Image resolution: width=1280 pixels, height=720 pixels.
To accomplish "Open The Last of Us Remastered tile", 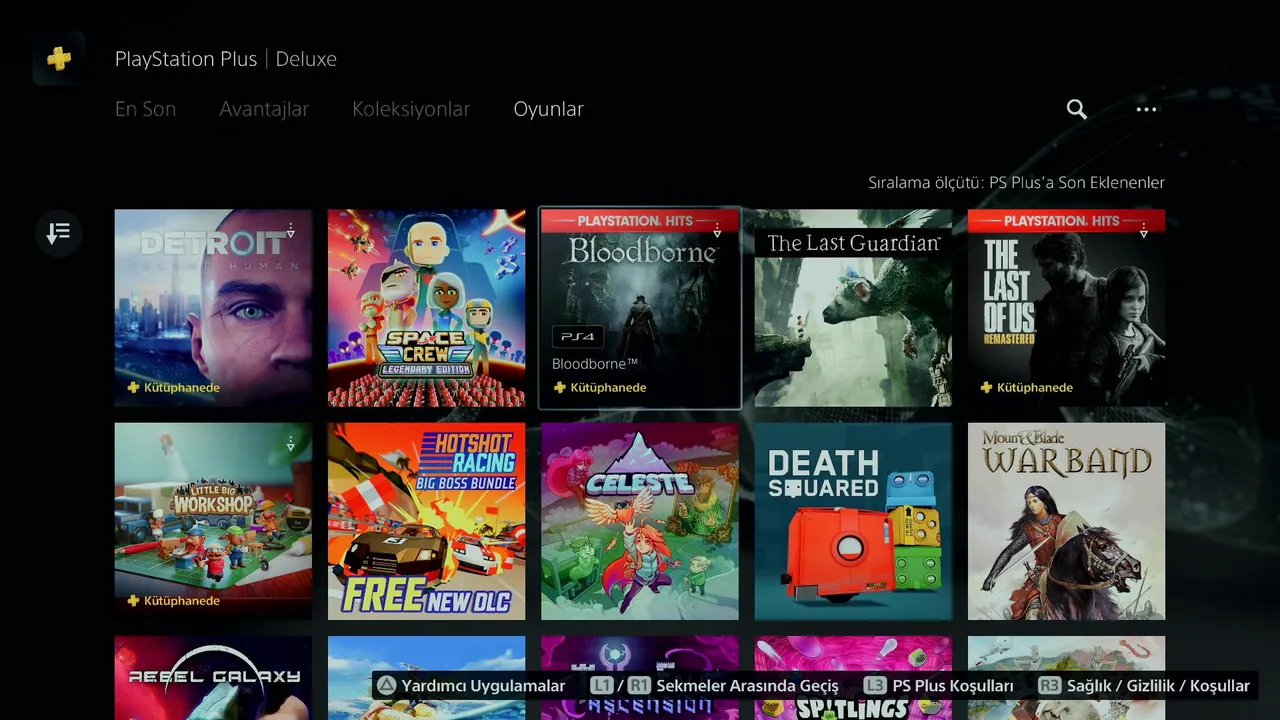I will 1066,308.
